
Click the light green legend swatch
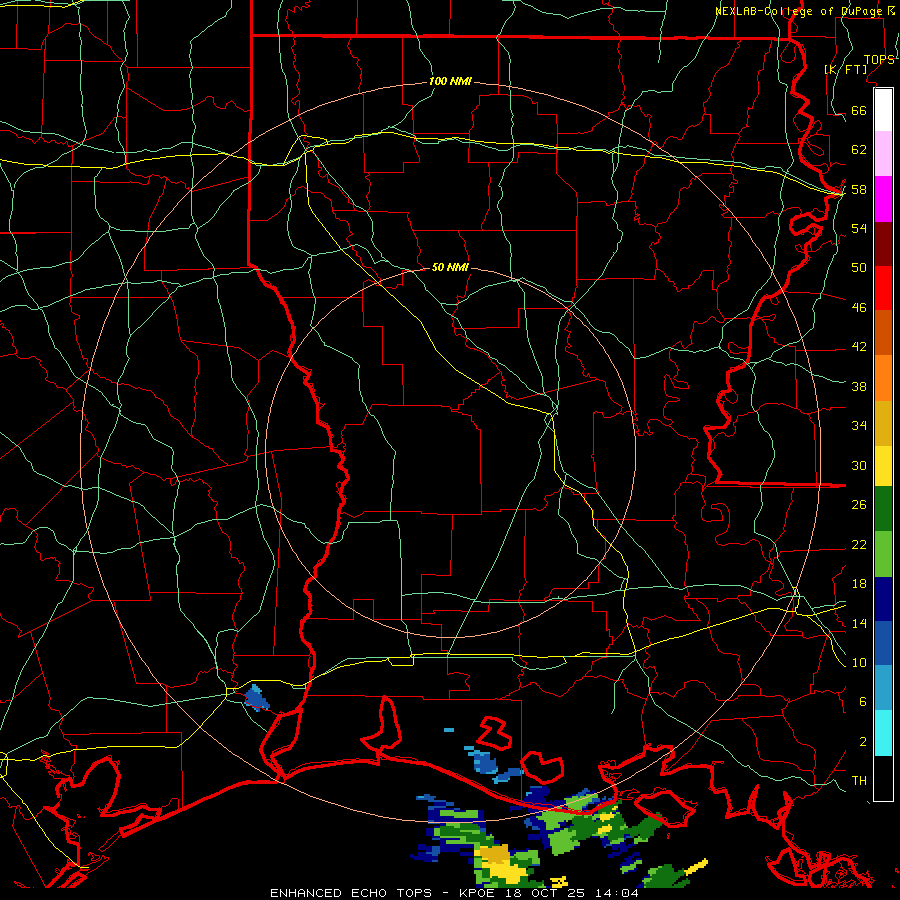[883, 554]
